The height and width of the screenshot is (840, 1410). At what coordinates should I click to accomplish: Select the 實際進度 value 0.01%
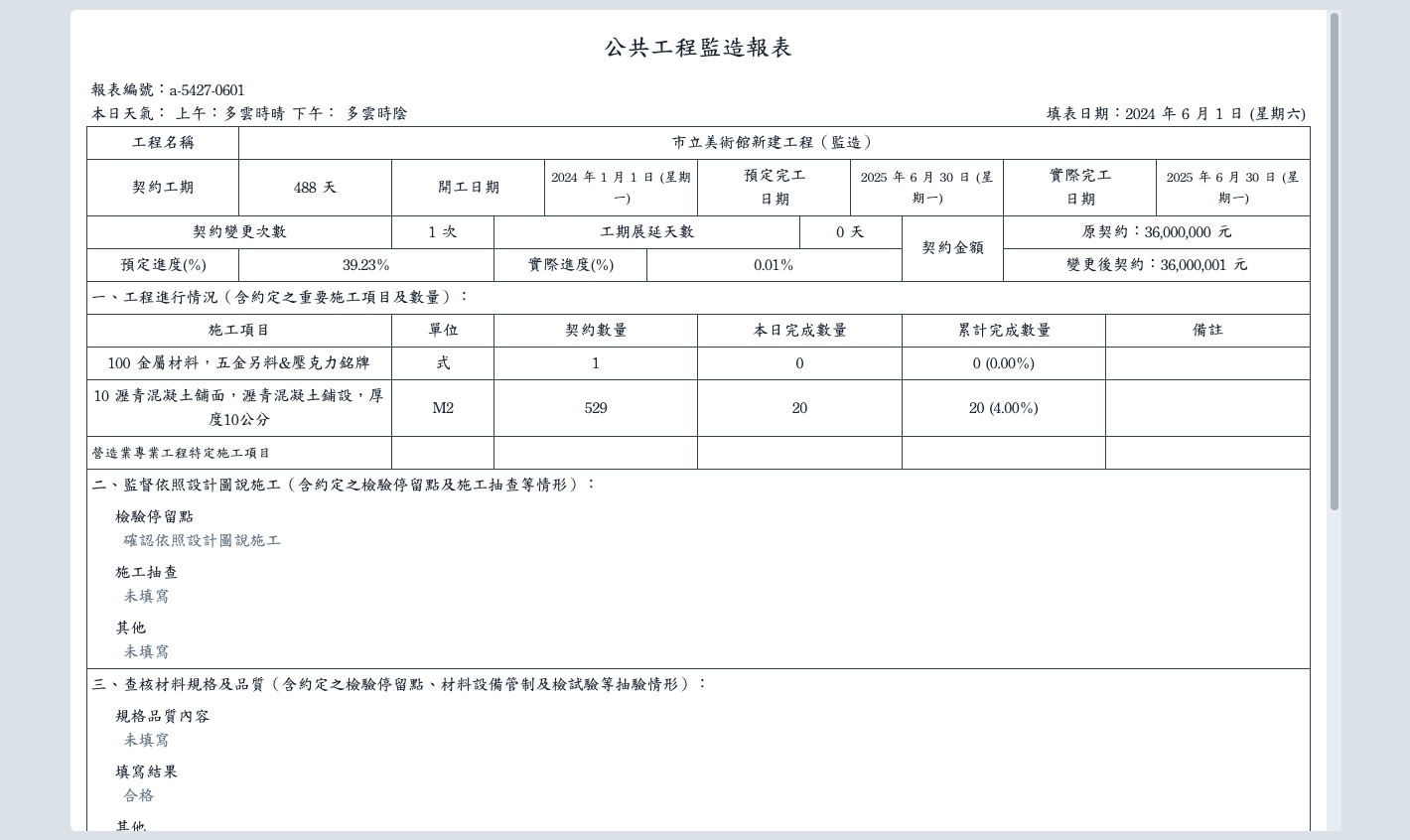point(774,265)
